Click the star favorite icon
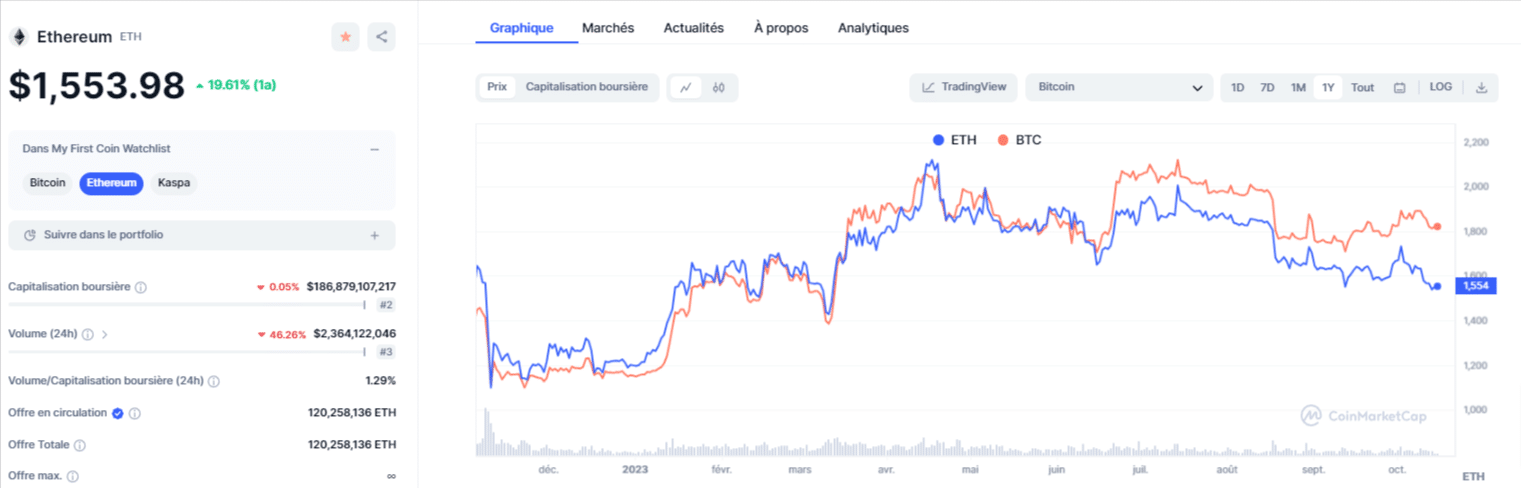This screenshot has height=488, width=1521. [345, 37]
